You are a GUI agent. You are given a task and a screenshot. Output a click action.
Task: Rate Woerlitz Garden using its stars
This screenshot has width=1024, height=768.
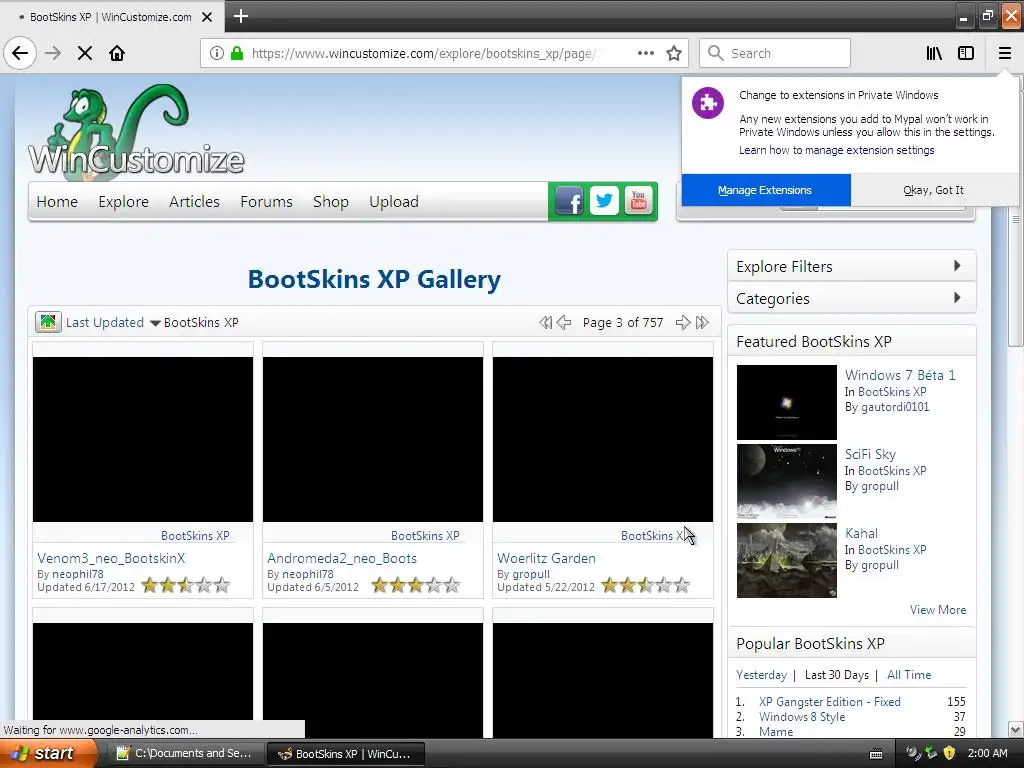tap(645, 585)
